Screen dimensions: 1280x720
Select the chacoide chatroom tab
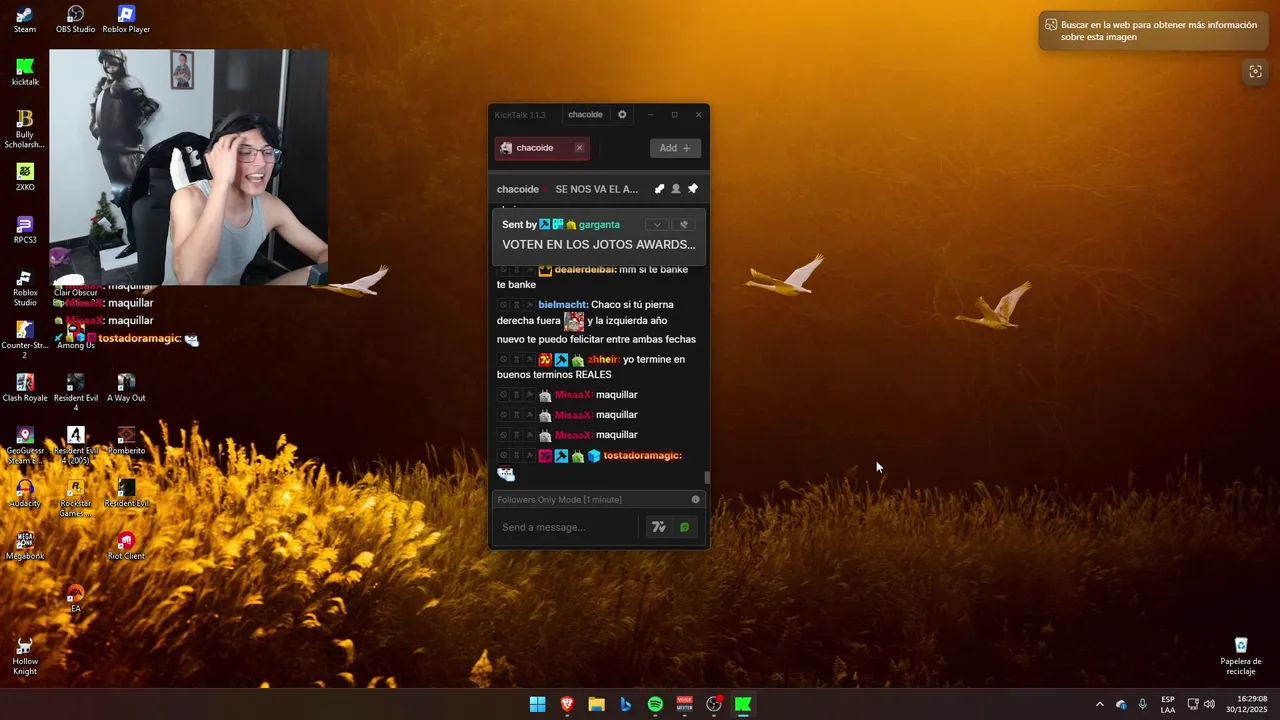point(541,148)
